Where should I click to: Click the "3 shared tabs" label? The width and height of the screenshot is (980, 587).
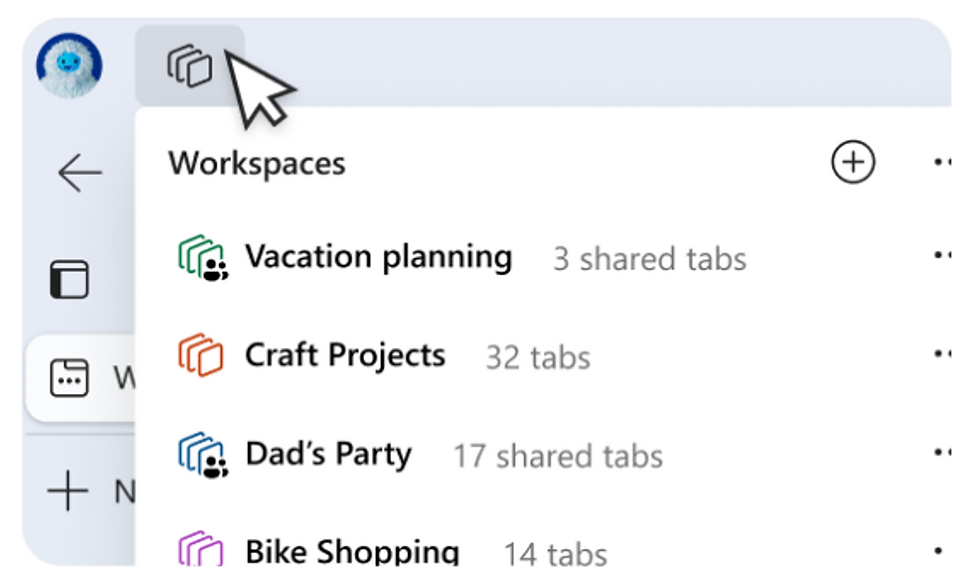click(x=650, y=259)
